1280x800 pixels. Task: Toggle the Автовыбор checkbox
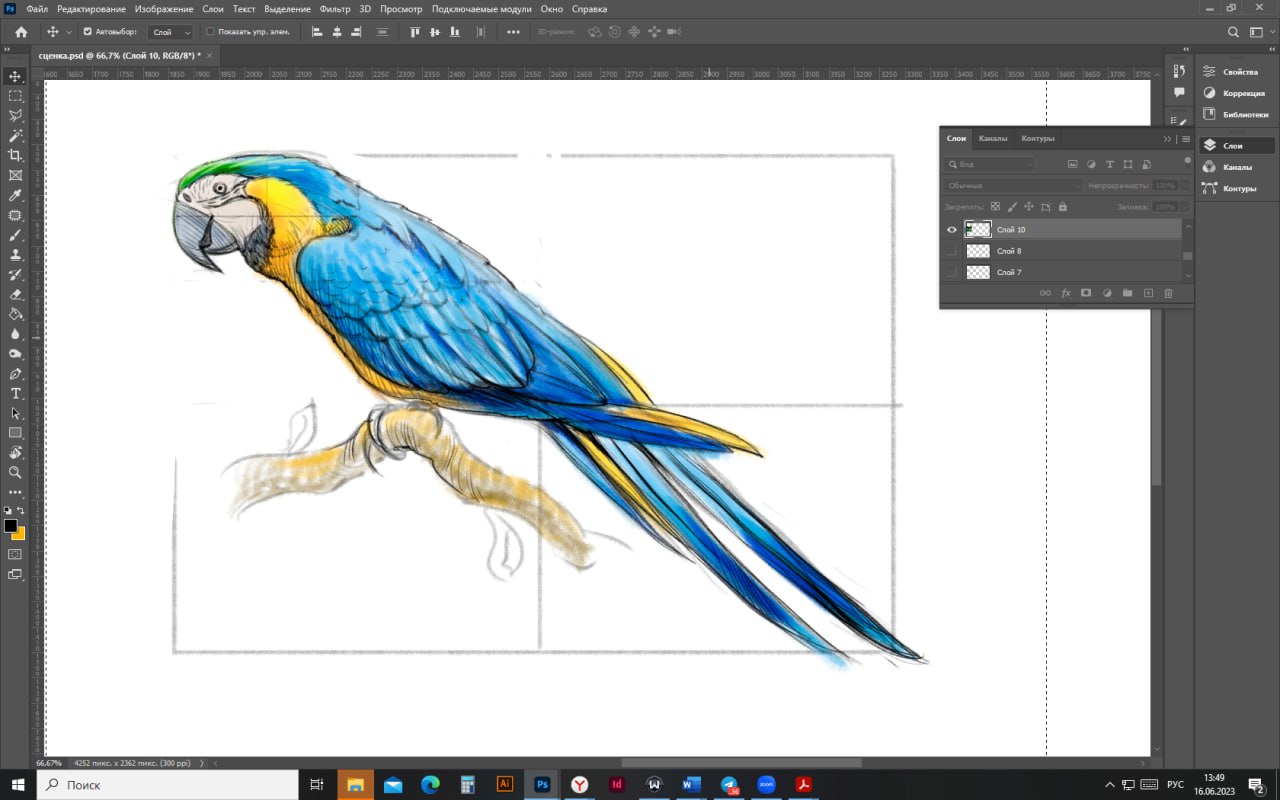pyautogui.click(x=87, y=32)
